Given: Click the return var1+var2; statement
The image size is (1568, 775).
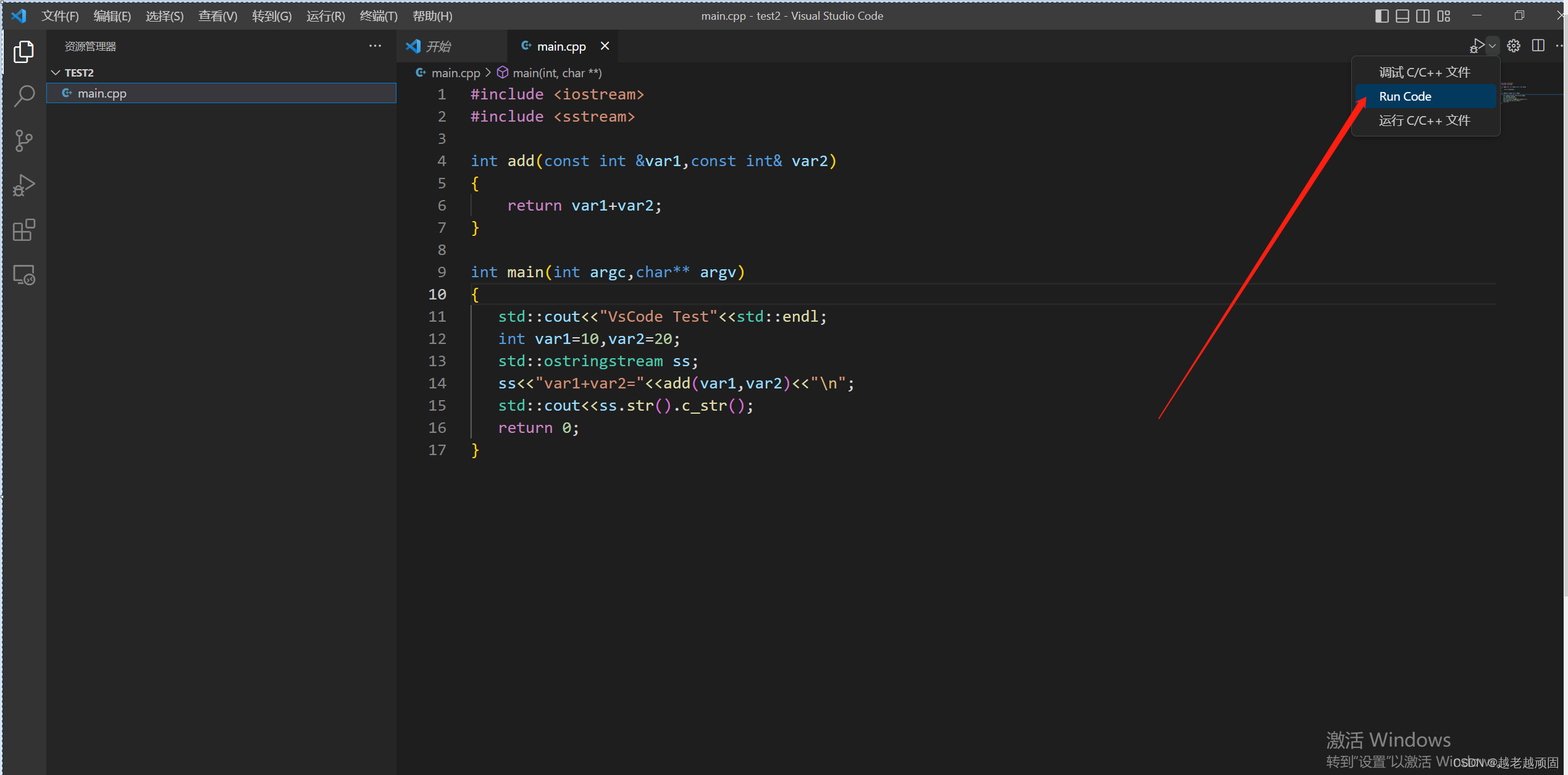Looking at the screenshot, I should [584, 206].
